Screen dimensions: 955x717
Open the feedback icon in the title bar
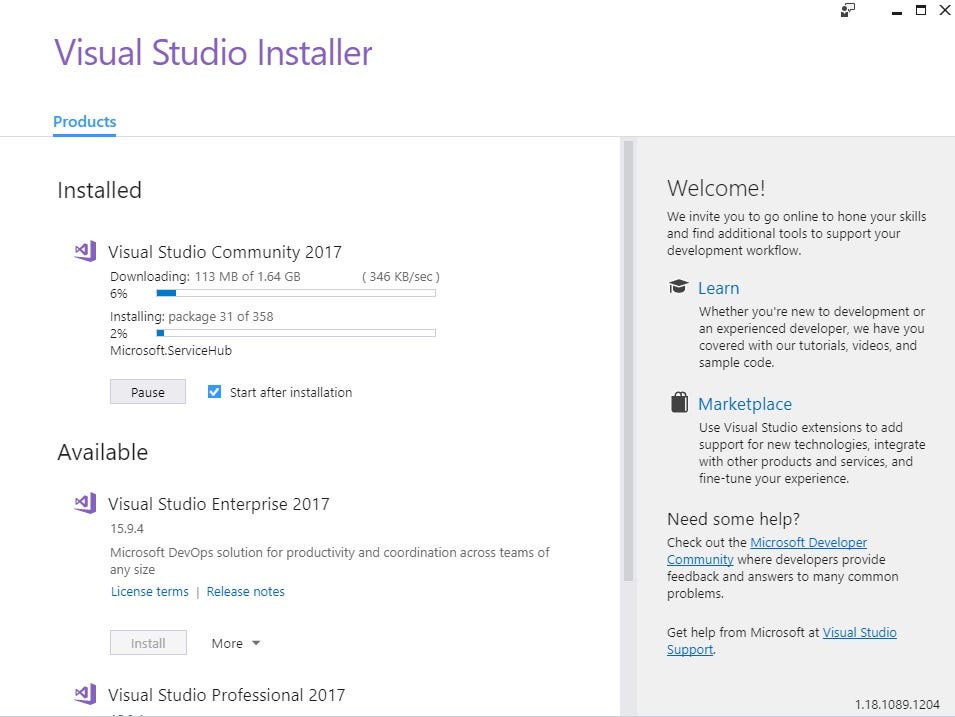click(847, 10)
